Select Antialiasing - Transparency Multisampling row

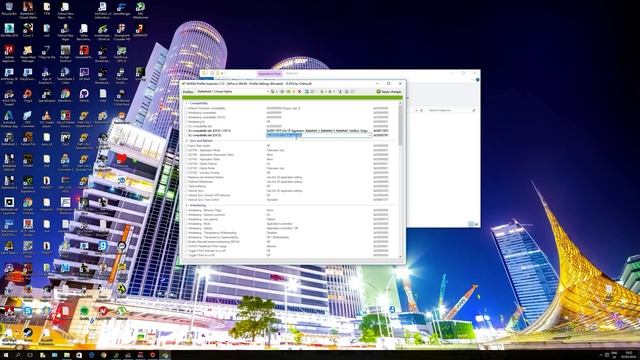click(290, 233)
